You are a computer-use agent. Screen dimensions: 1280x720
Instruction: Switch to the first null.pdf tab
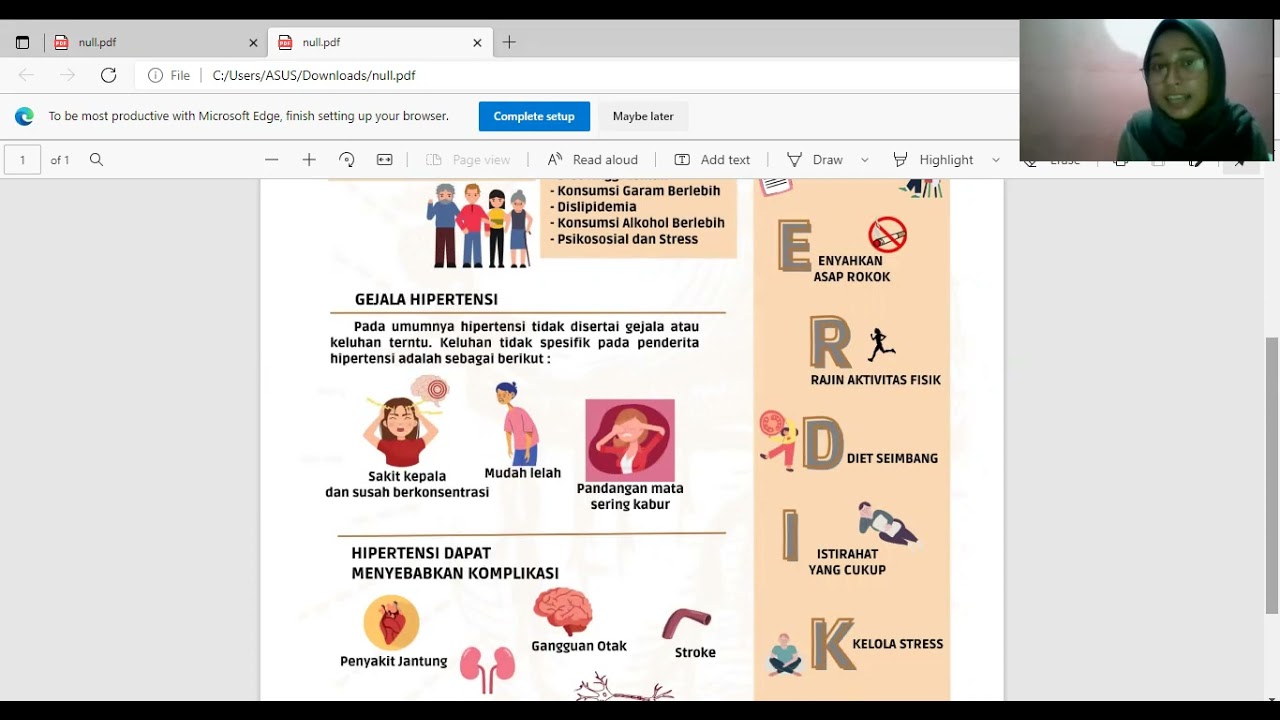(155, 42)
